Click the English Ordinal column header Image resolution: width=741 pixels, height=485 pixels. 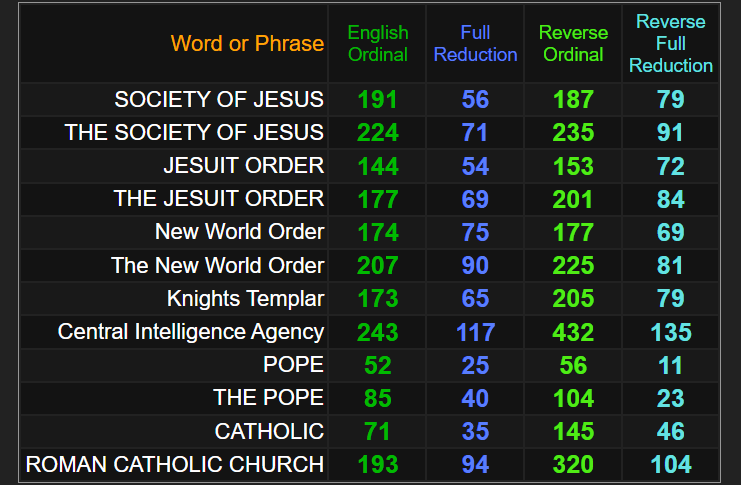[x=377, y=44]
